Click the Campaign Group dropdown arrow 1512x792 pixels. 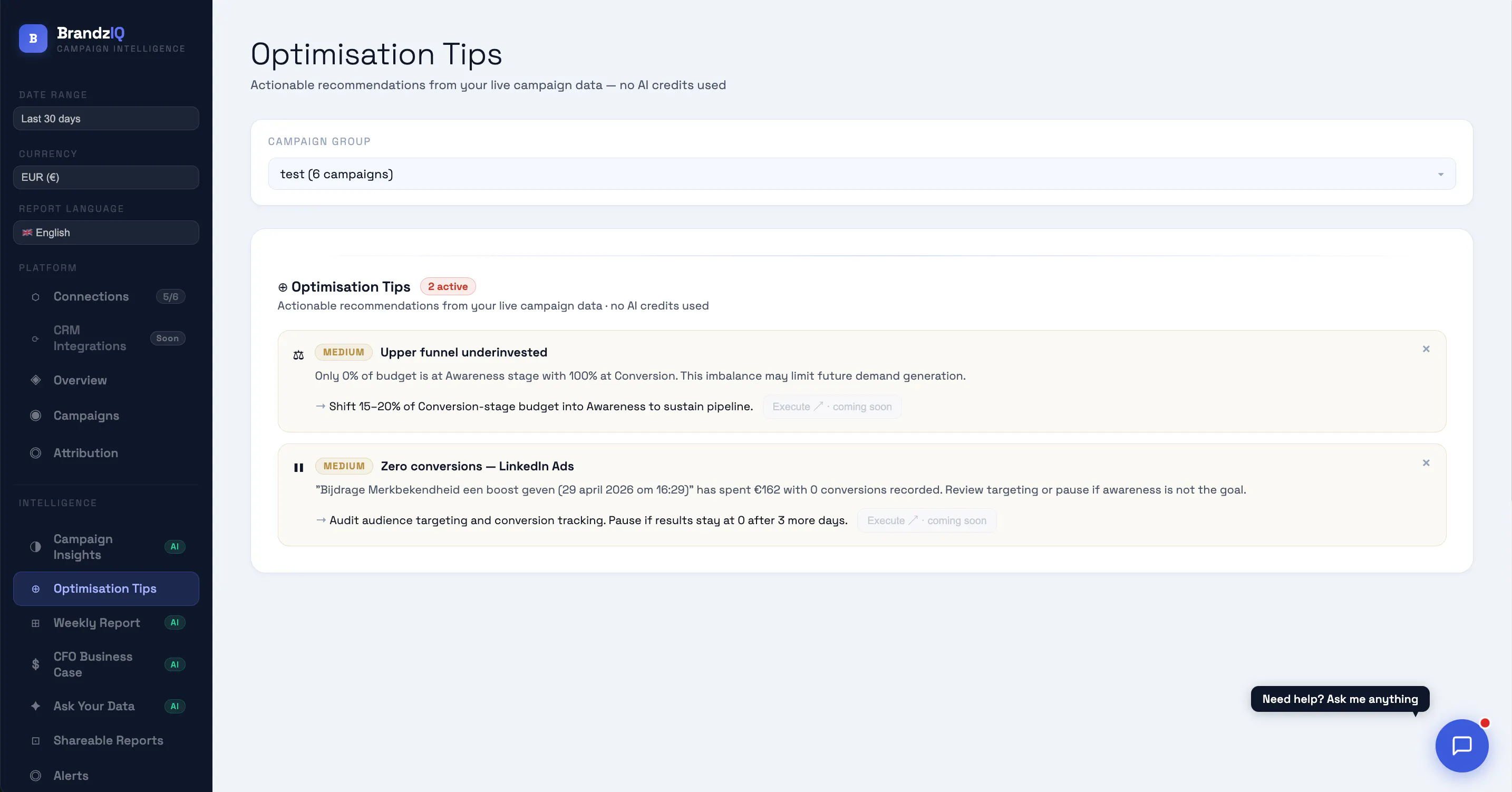tap(1440, 175)
